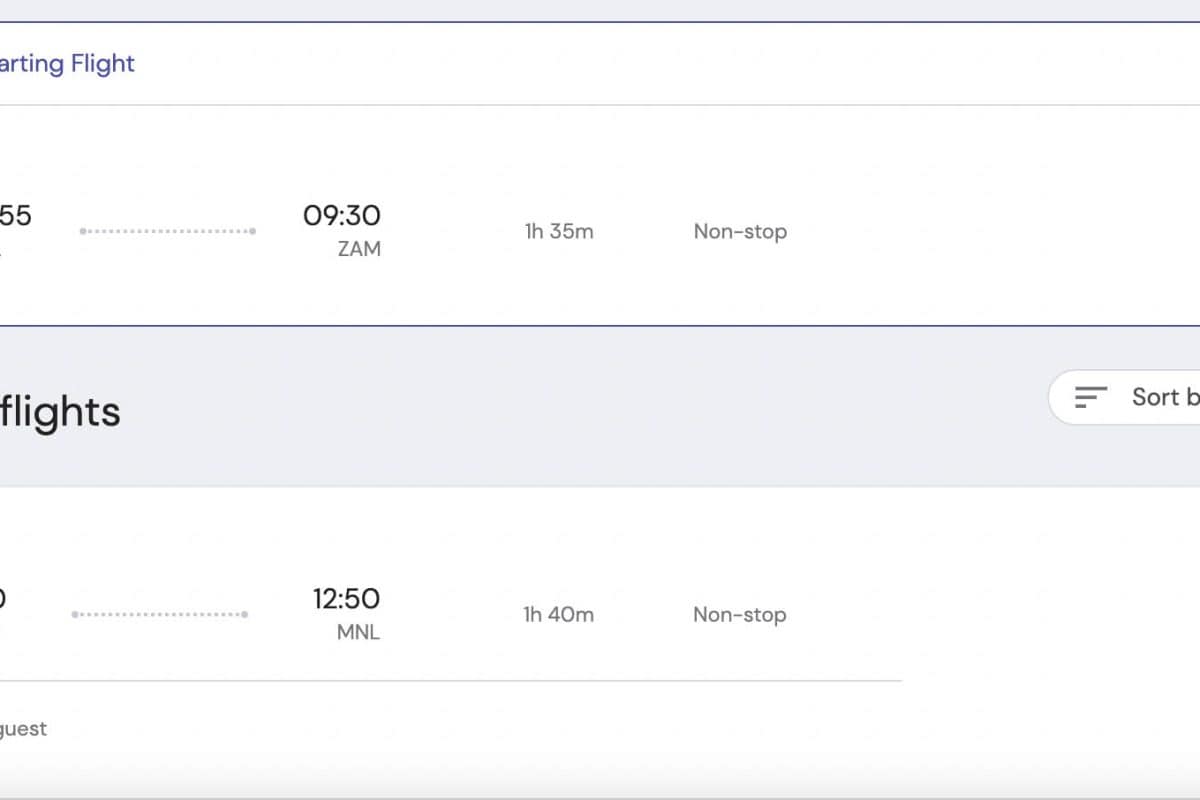Click the 1h 40m flight duration
The width and height of the screenshot is (1200, 800).
point(558,614)
